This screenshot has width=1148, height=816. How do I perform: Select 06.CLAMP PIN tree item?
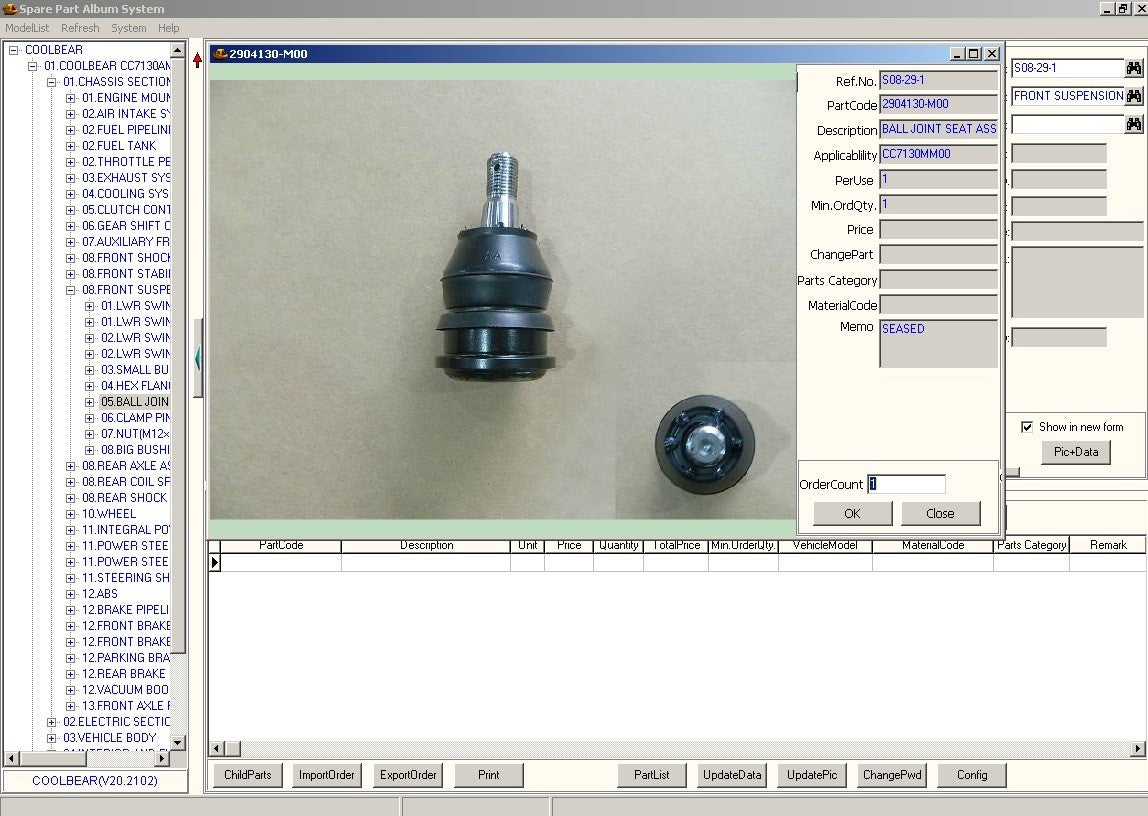[135, 418]
